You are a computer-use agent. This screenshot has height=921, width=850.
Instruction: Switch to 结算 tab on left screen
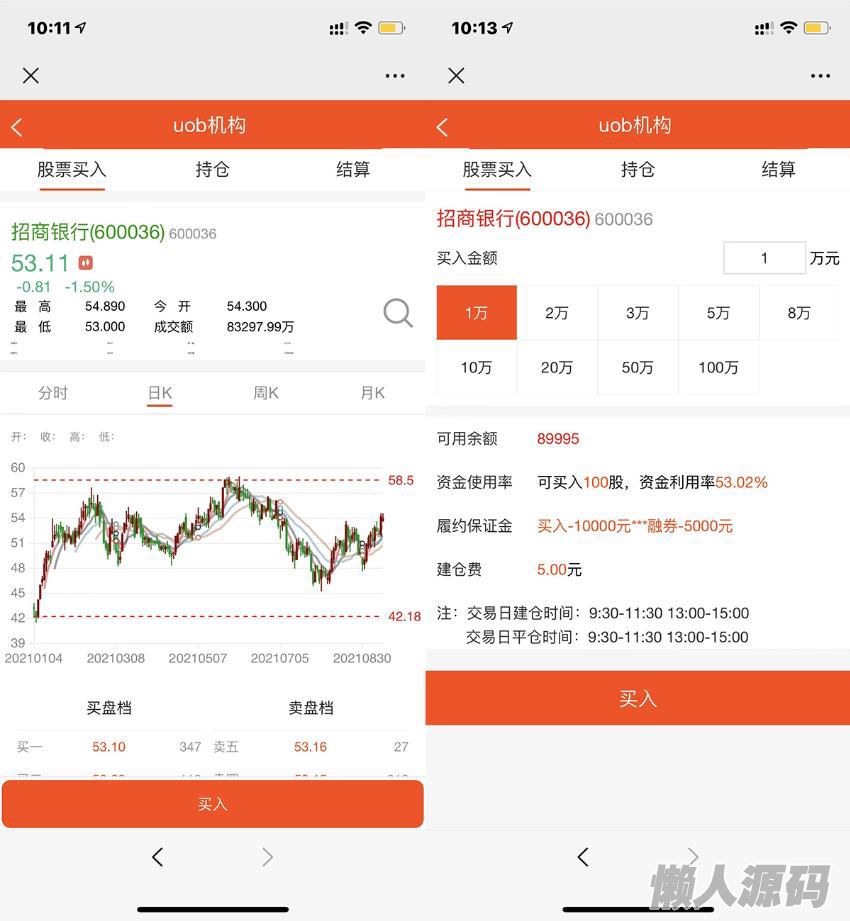coord(353,170)
